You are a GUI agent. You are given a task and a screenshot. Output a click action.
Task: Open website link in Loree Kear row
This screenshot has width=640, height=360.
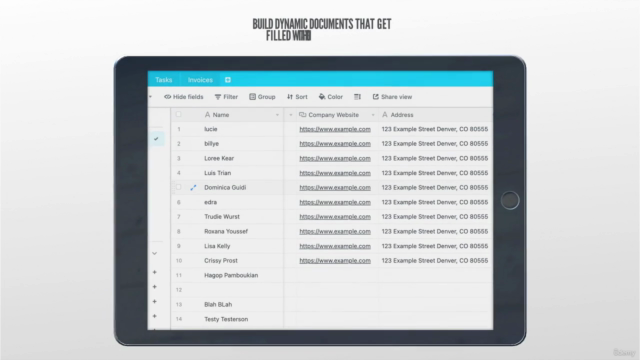coord(335,158)
